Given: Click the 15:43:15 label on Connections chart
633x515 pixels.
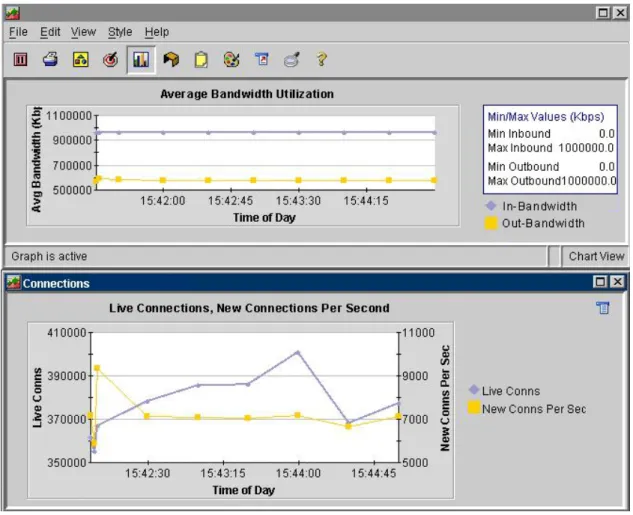Looking at the screenshot, I should coord(223,473).
